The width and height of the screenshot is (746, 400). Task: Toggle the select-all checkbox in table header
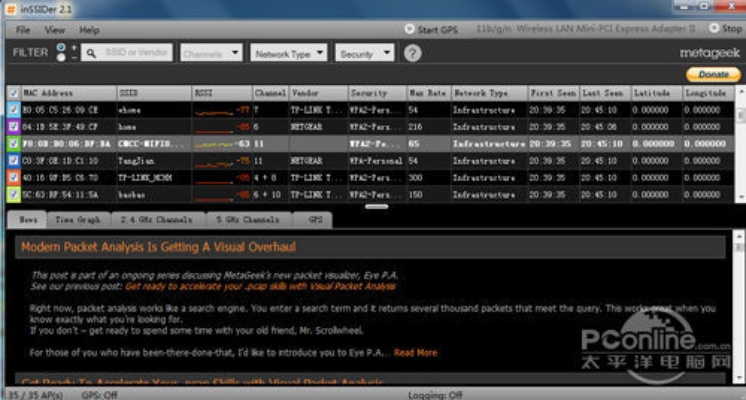point(13,92)
